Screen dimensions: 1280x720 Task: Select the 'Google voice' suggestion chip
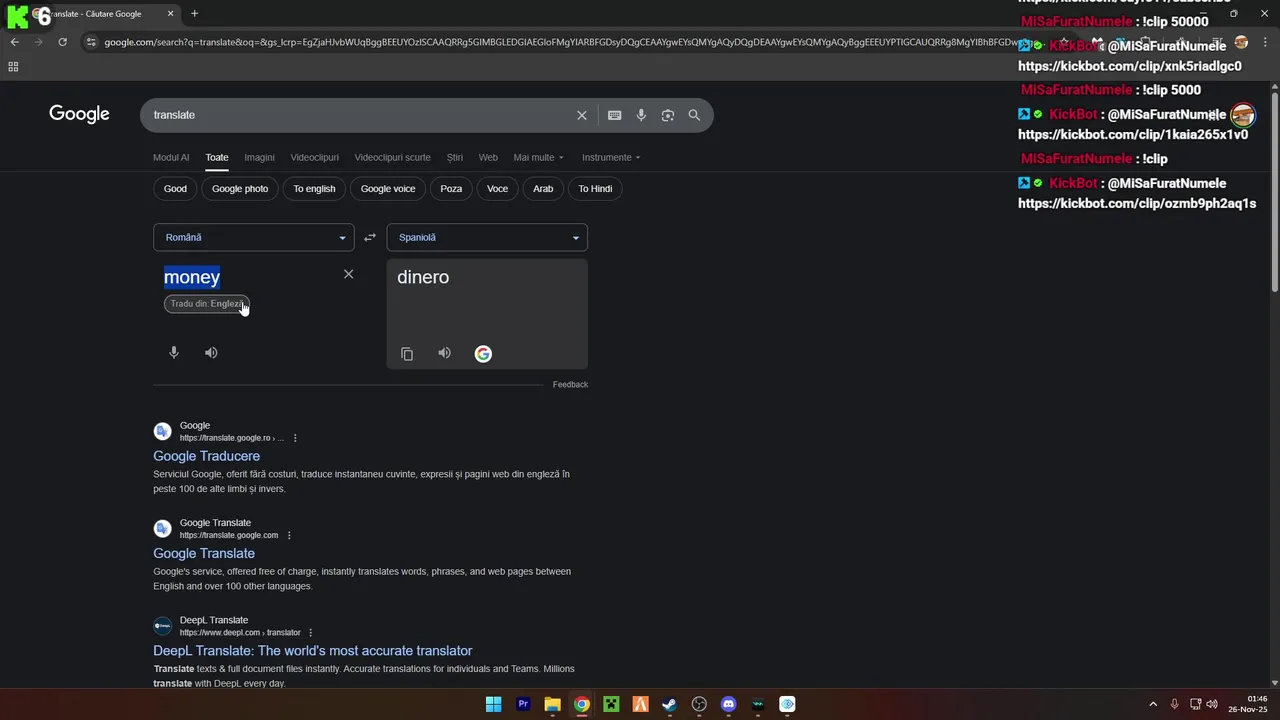click(x=388, y=188)
